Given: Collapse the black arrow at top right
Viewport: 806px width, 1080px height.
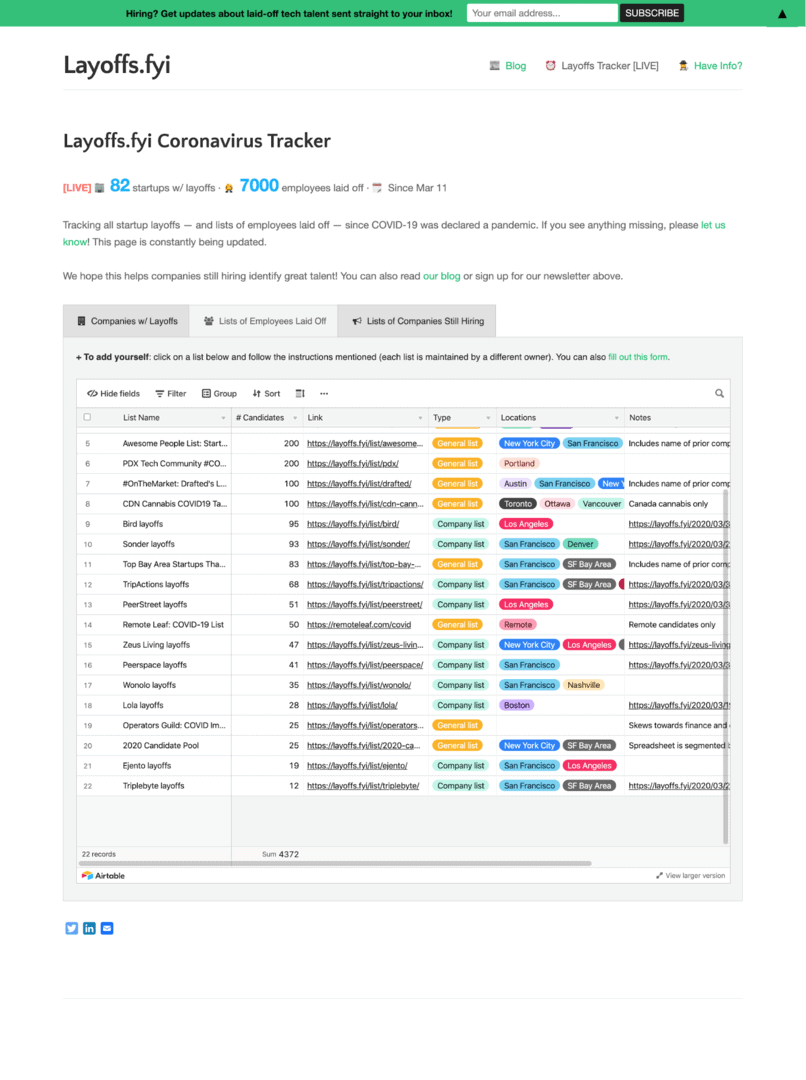Looking at the screenshot, I should pyautogui.click(x=781, y=13).
